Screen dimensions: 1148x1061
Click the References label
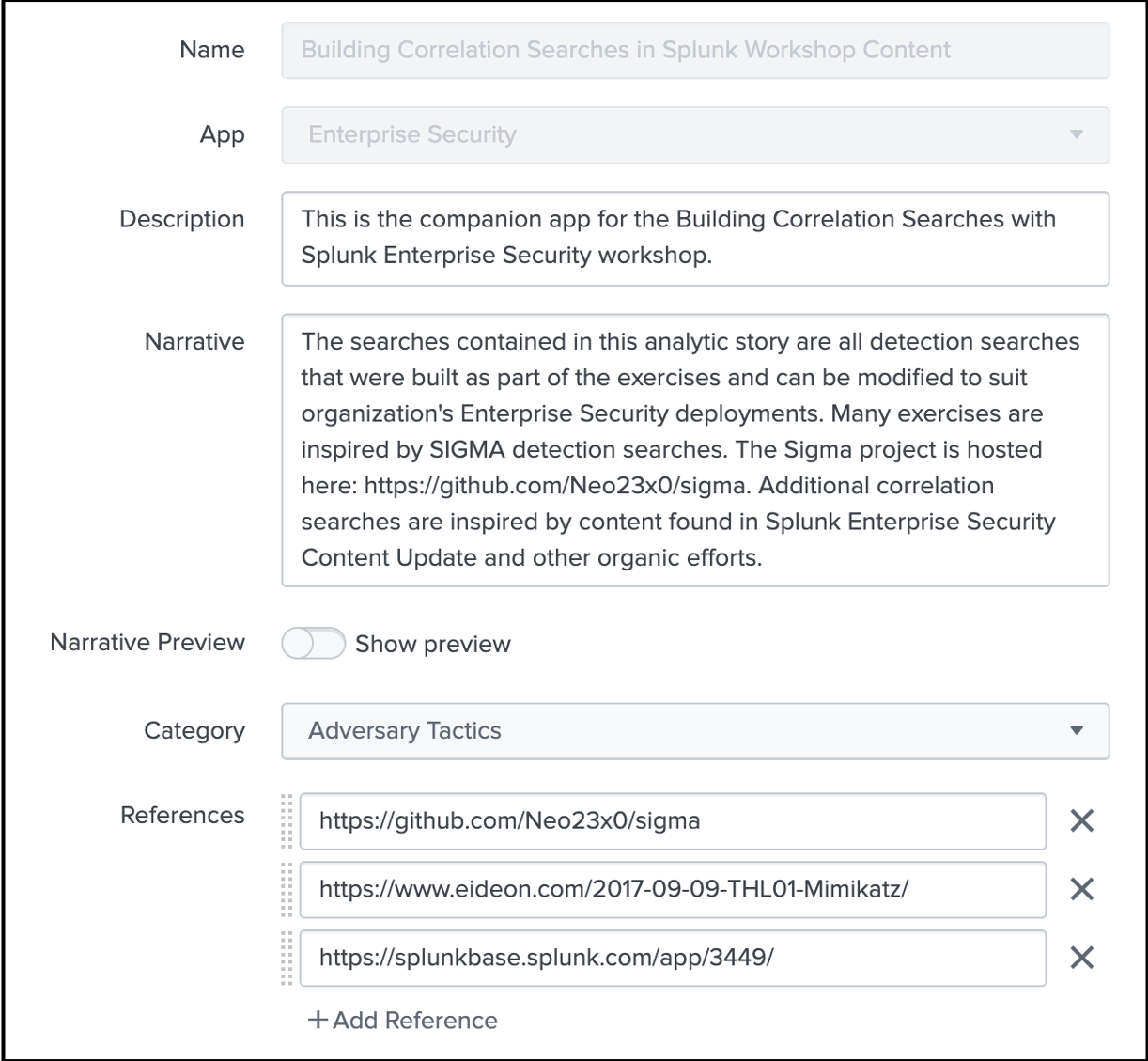pos(182,816)
